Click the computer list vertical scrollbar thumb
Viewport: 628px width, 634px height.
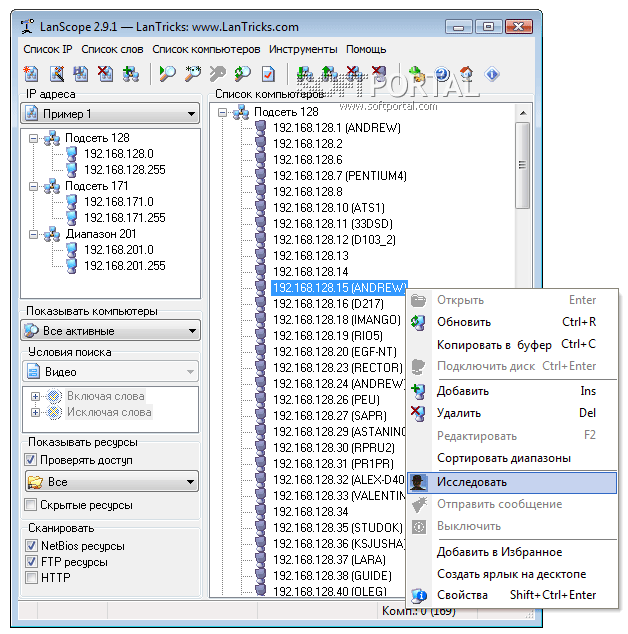522,165
